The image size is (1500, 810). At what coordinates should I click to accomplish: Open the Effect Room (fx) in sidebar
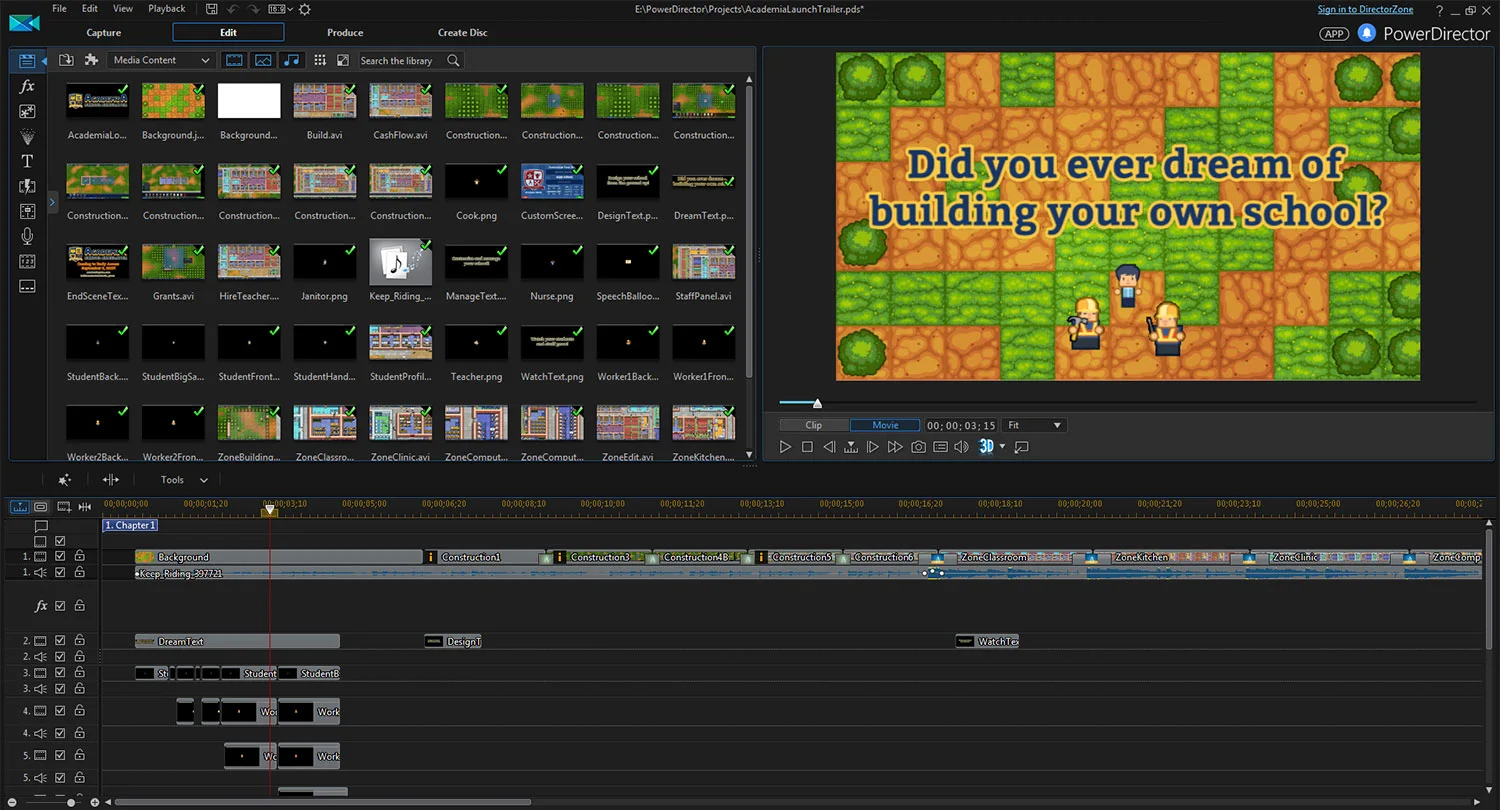[x=27, y=87]
